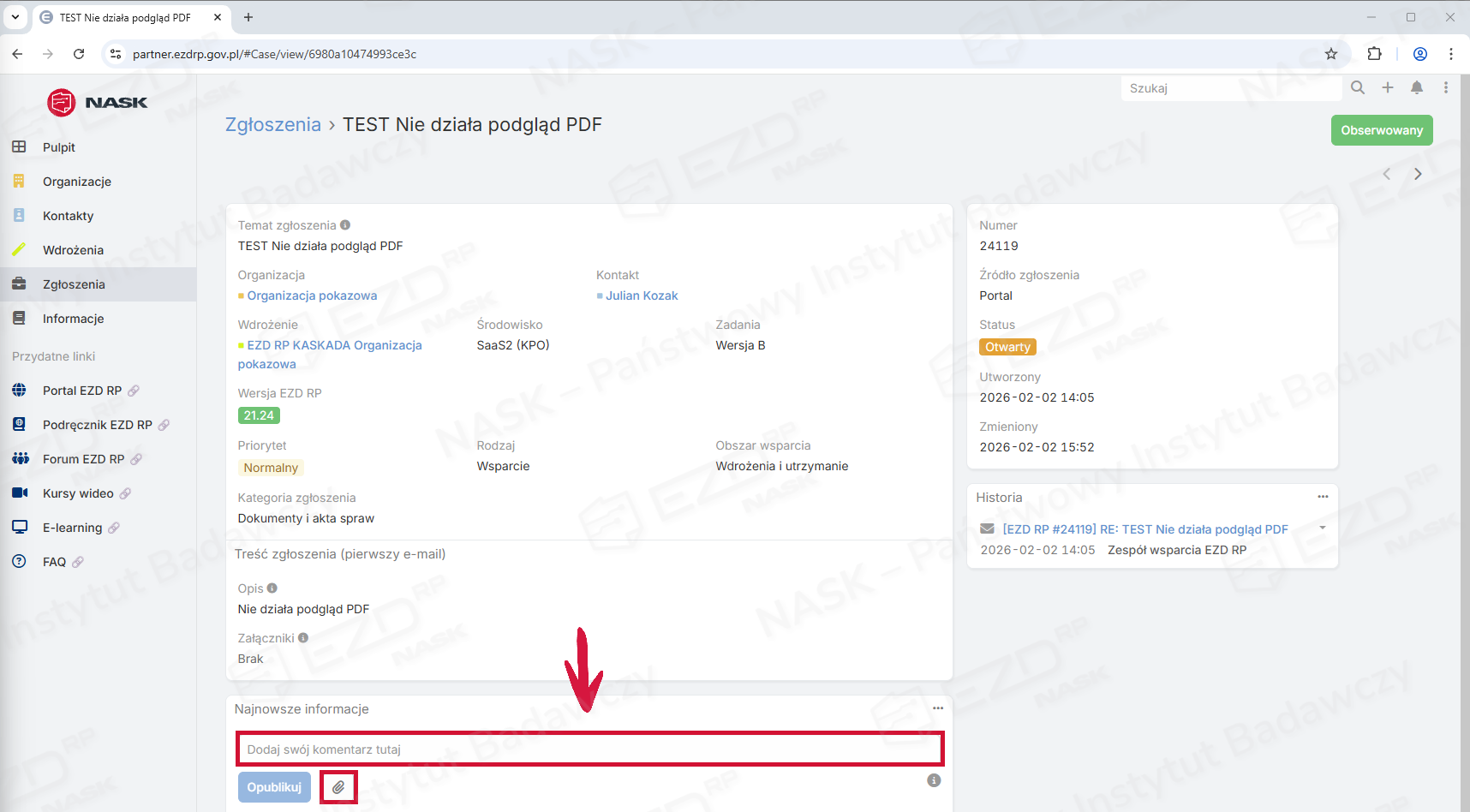Open the Julian Kozak contact link
Image resolution: width=1470 pixels, height=812 pixels.
641,296
